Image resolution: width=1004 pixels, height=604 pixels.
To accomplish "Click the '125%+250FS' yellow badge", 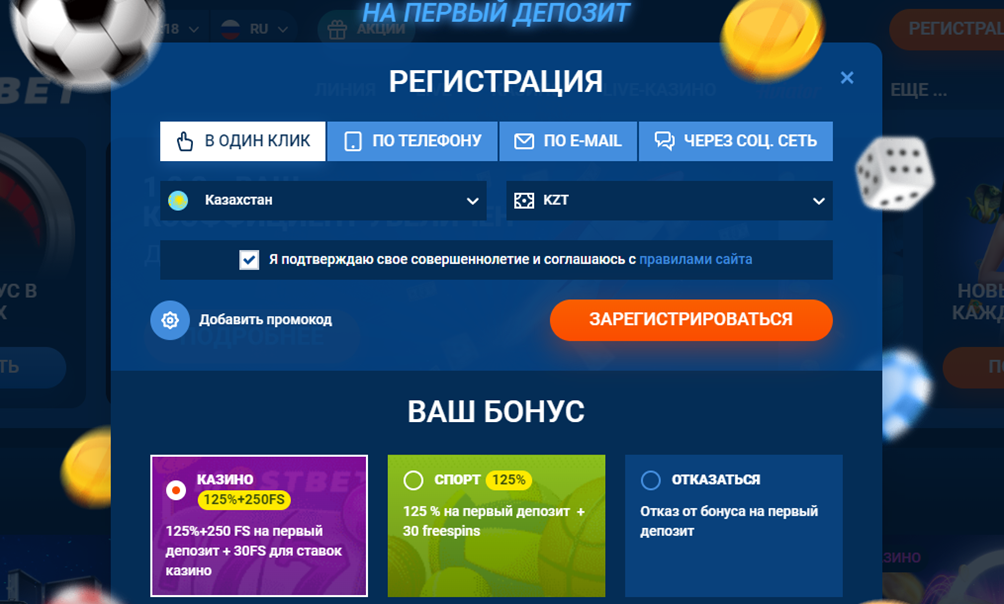I will coord(244,500).
